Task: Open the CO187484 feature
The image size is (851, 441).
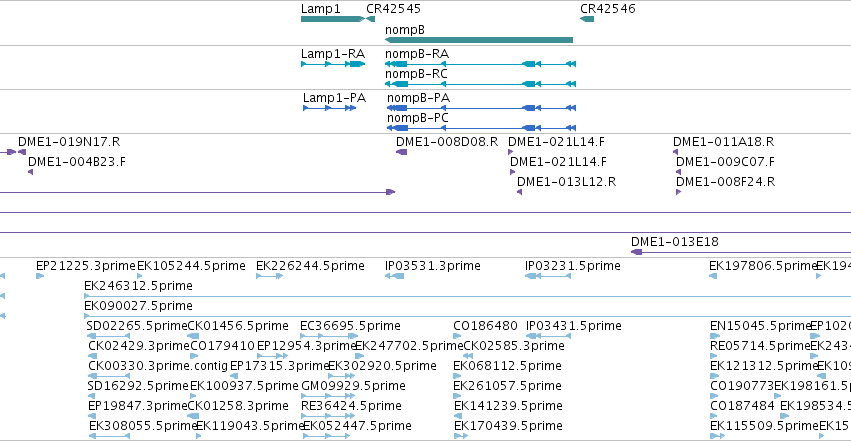Action: tap(713, 416)
